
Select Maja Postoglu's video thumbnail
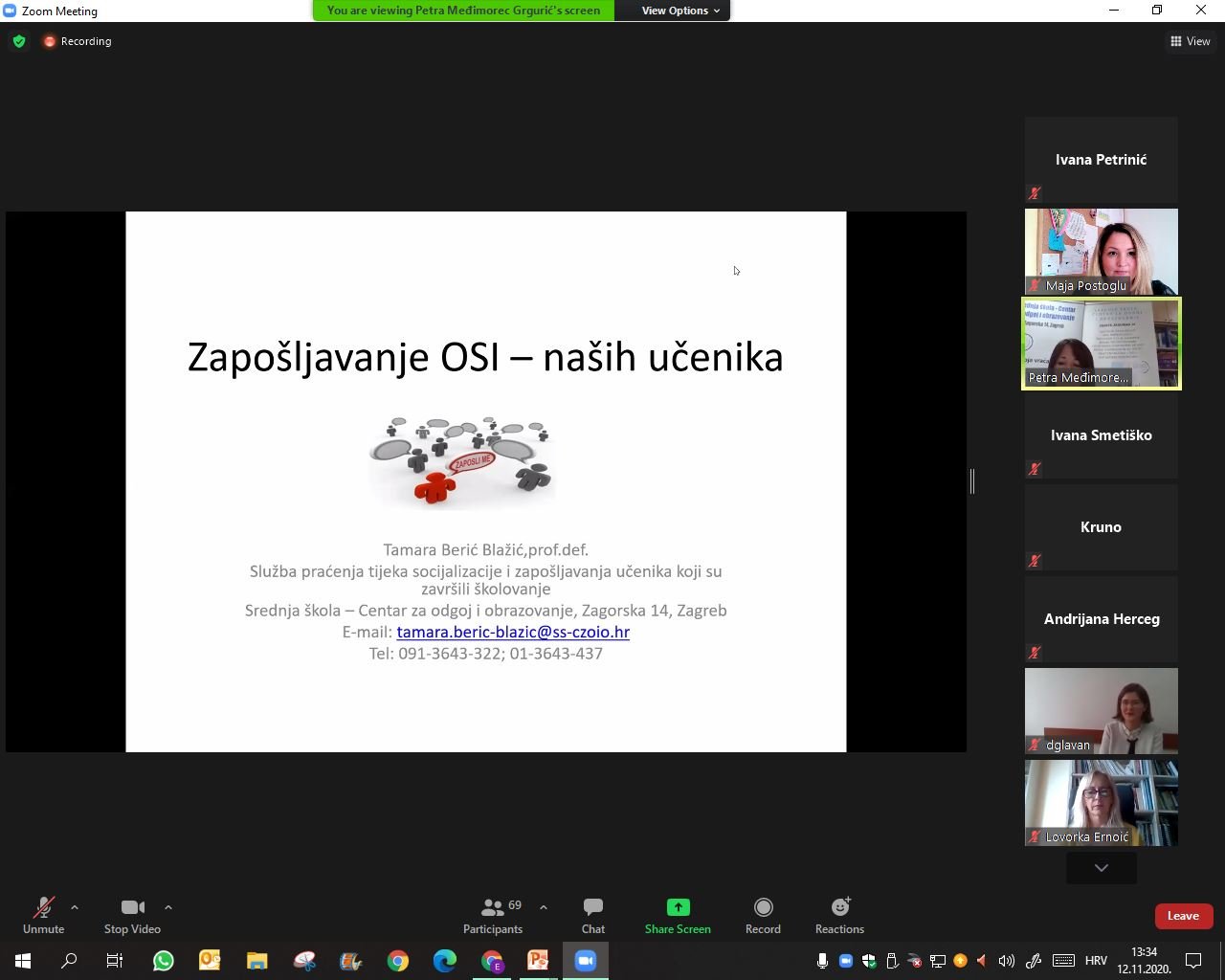(1101, 251)
